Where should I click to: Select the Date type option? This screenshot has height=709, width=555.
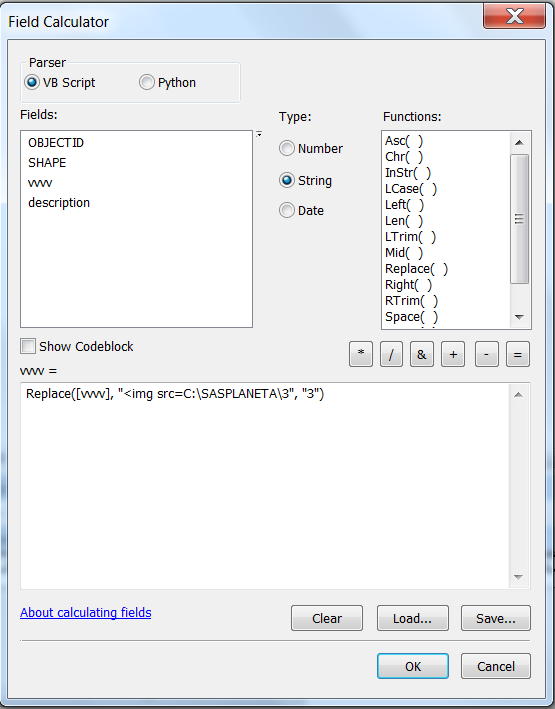point(302,210)
